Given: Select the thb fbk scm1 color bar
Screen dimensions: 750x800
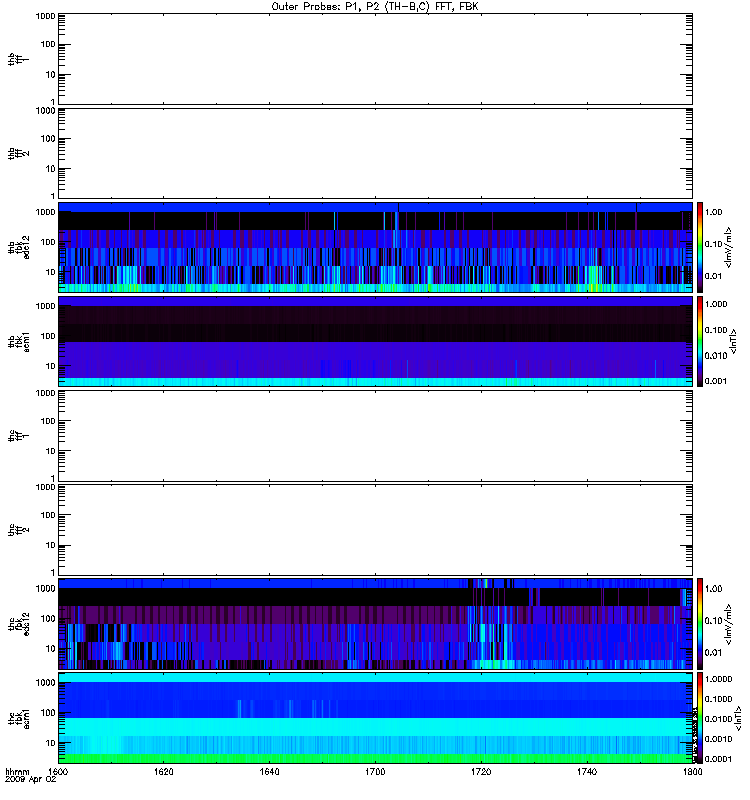Looking at the screenshot, I should (x=700, y=341).
